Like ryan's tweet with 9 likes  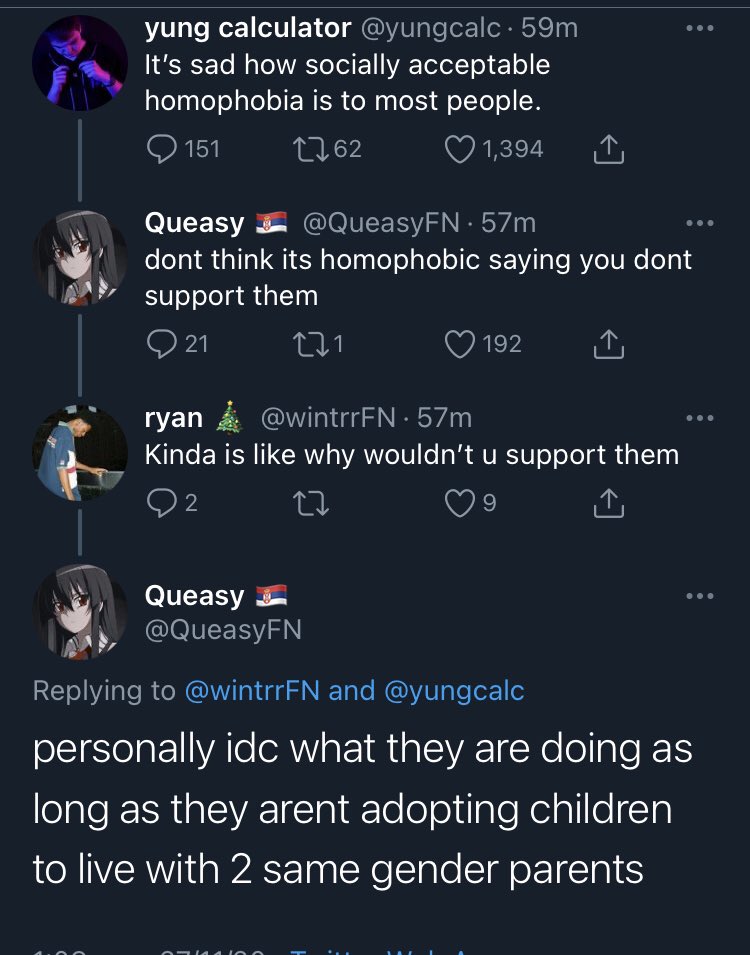coord(460,504)
